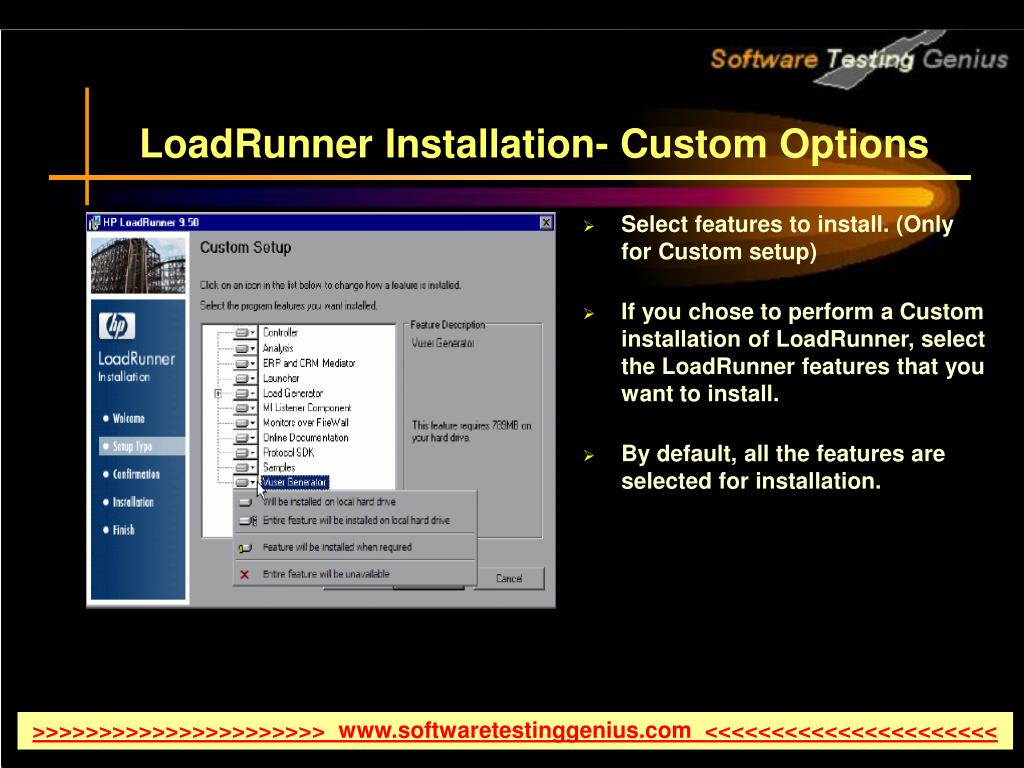Select the Launcher feature row
Screen dimensions: 1024x768
click(281, 378)
